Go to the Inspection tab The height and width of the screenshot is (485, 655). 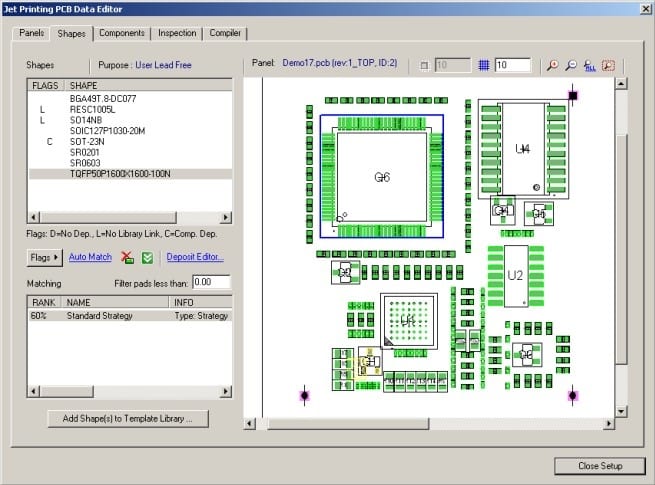(177, 33)
